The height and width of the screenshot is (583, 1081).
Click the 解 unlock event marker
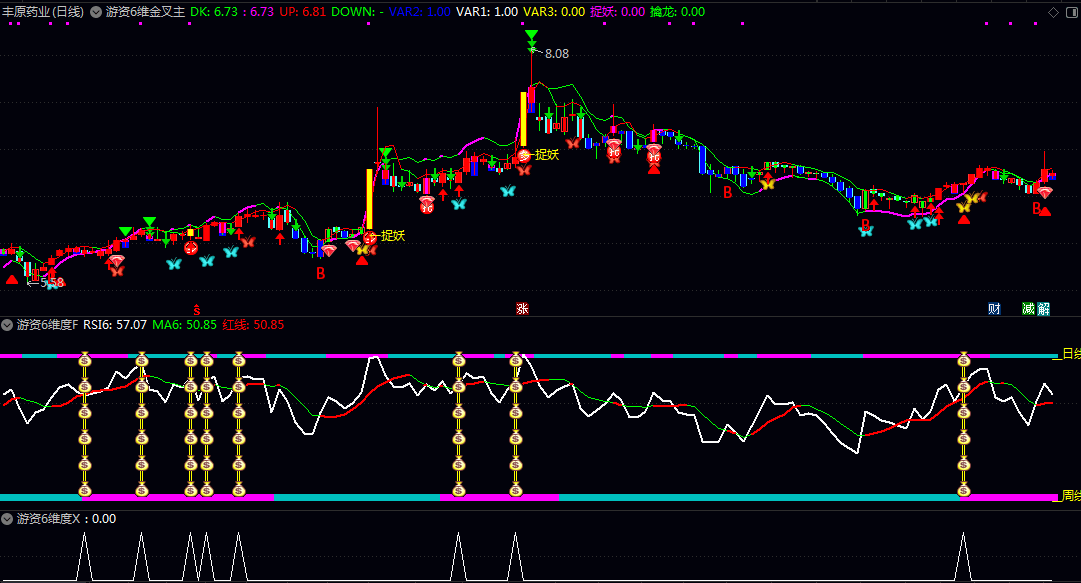[1044, 308]
